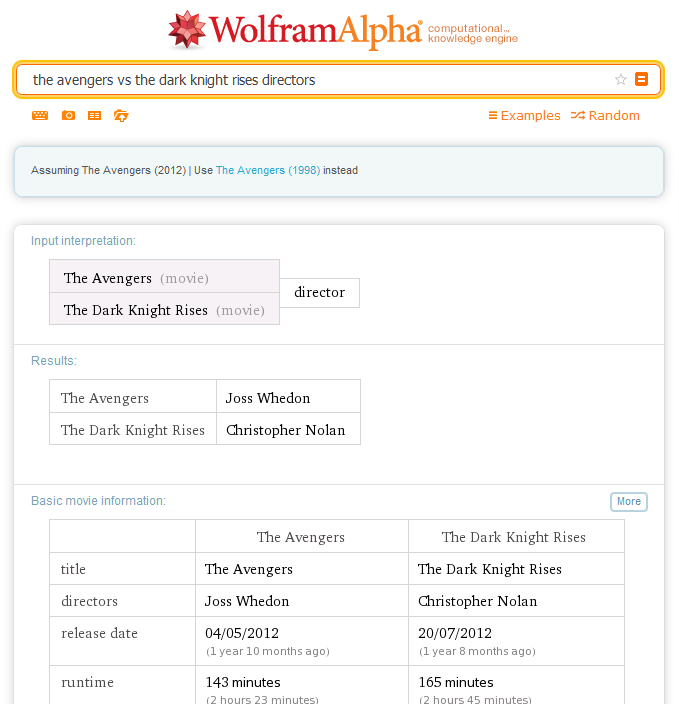Click "computational knowledge engine" tagline

point(472,34)
